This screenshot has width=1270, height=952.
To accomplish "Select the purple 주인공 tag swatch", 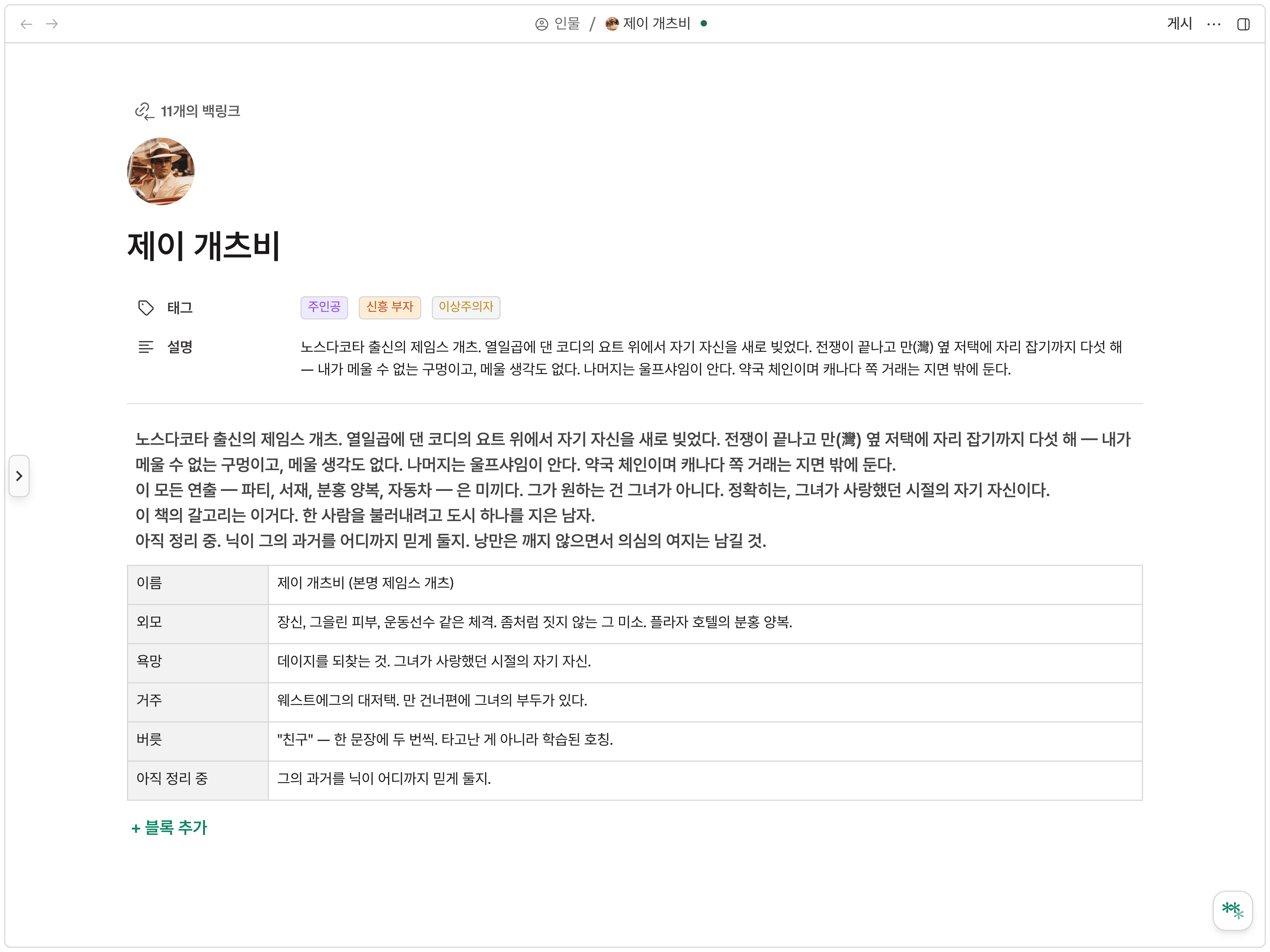I will coord(324,307).
